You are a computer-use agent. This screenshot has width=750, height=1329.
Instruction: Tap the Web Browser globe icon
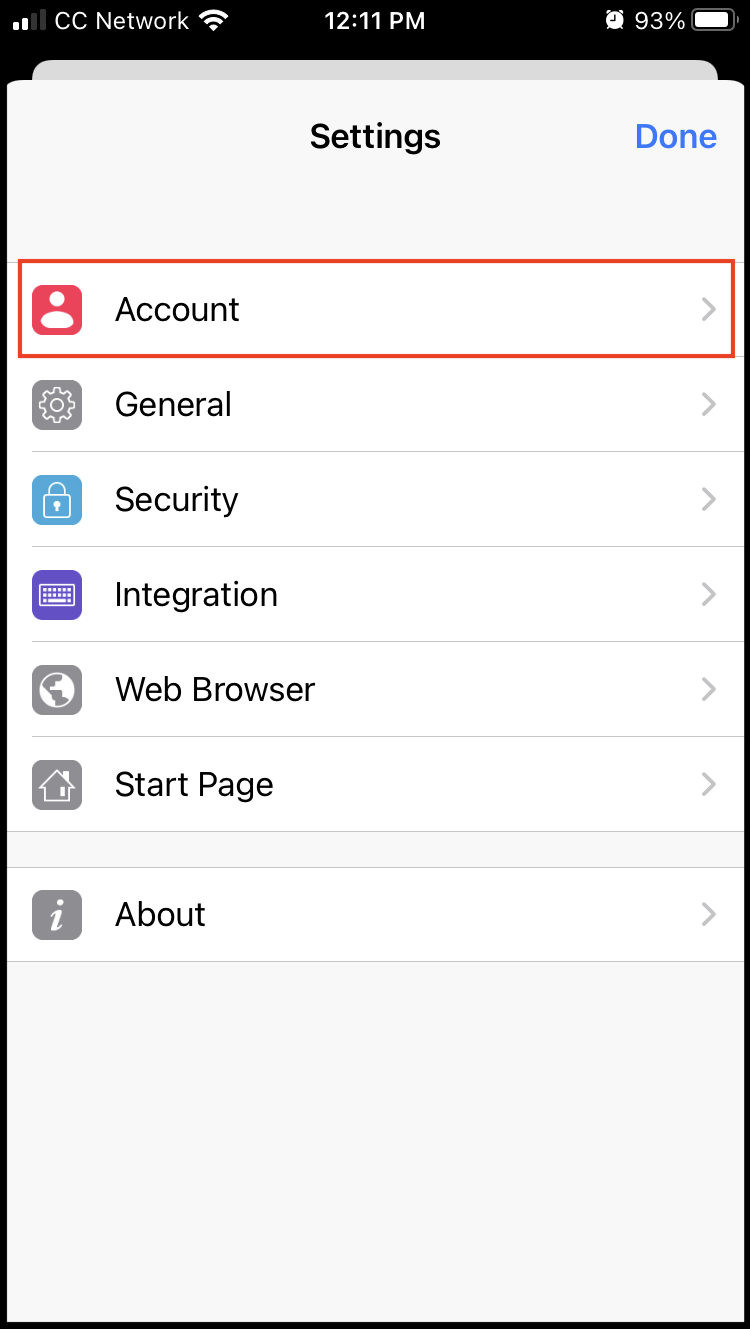tap(57, 690)
